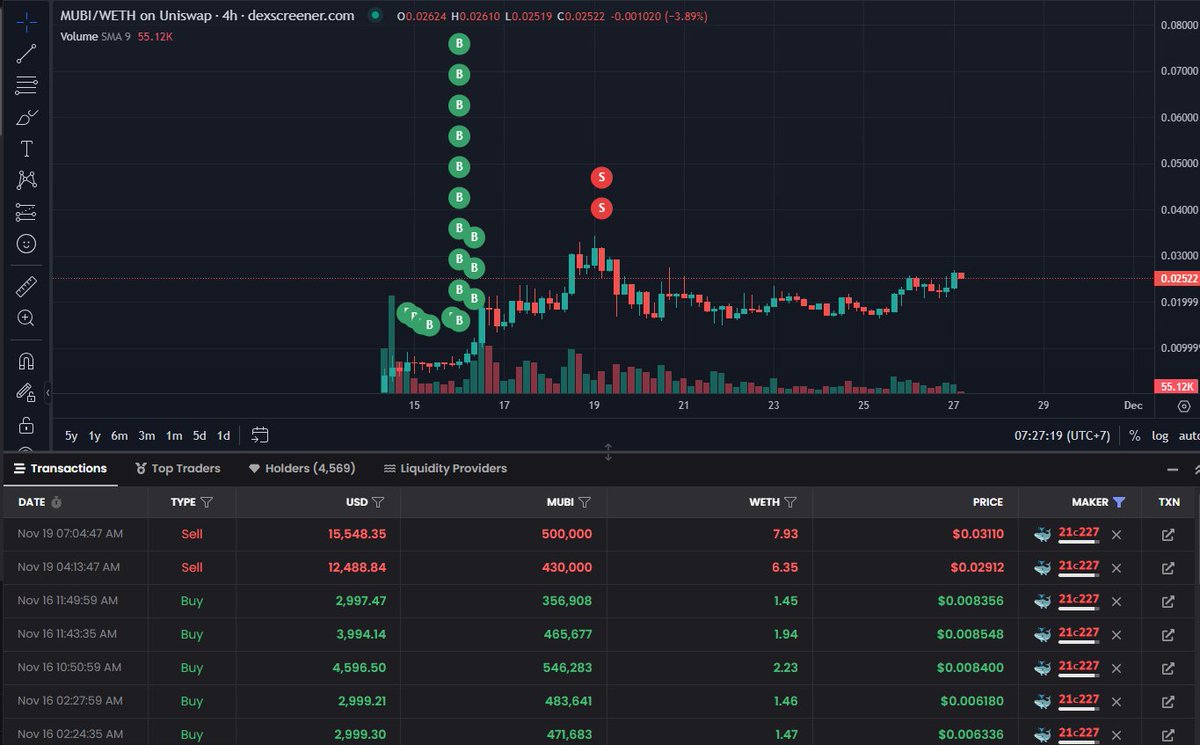Open the chart patterns tool
This screenshot has width=1200, height=745.
pyautogui.click(x=26, y=180)
